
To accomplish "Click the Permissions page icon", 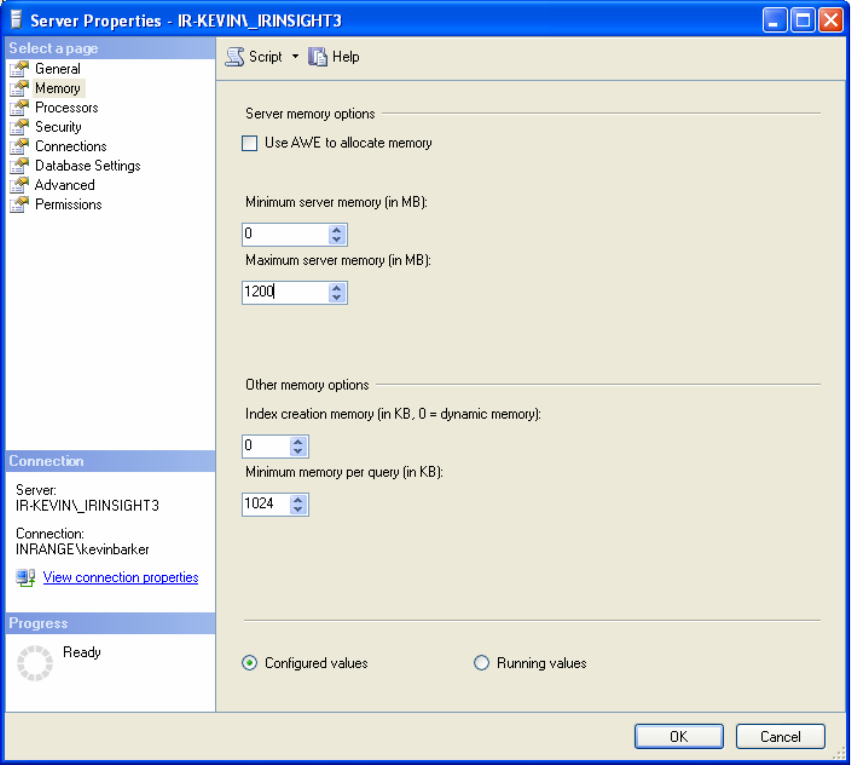I will point(19,205).
